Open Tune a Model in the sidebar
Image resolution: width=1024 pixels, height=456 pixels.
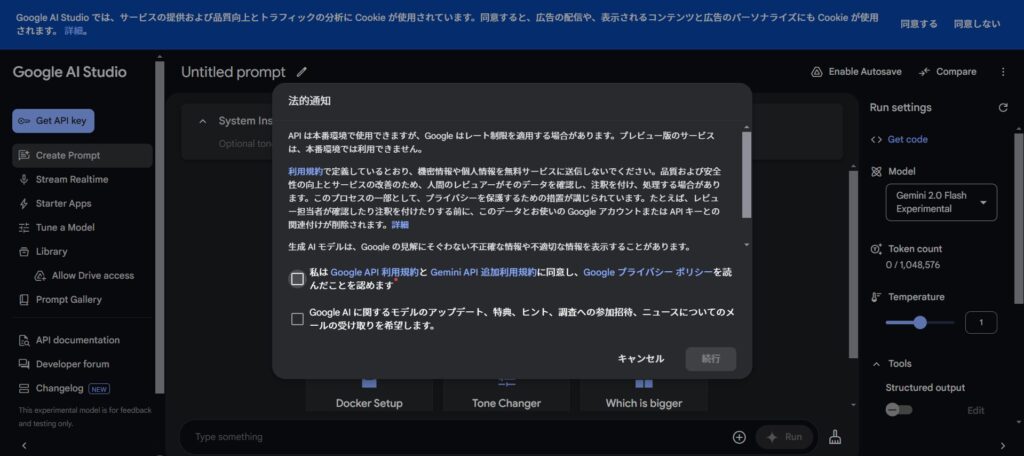click(82, 227)
